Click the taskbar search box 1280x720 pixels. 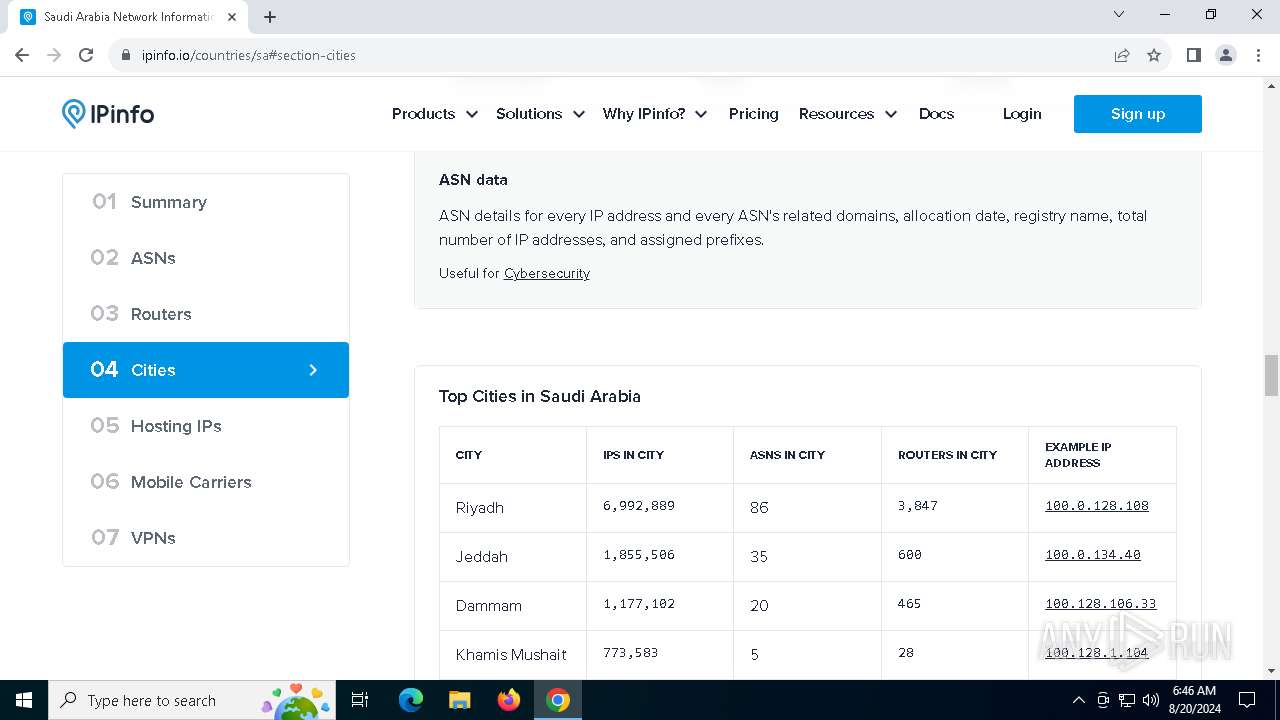[192, 700]
